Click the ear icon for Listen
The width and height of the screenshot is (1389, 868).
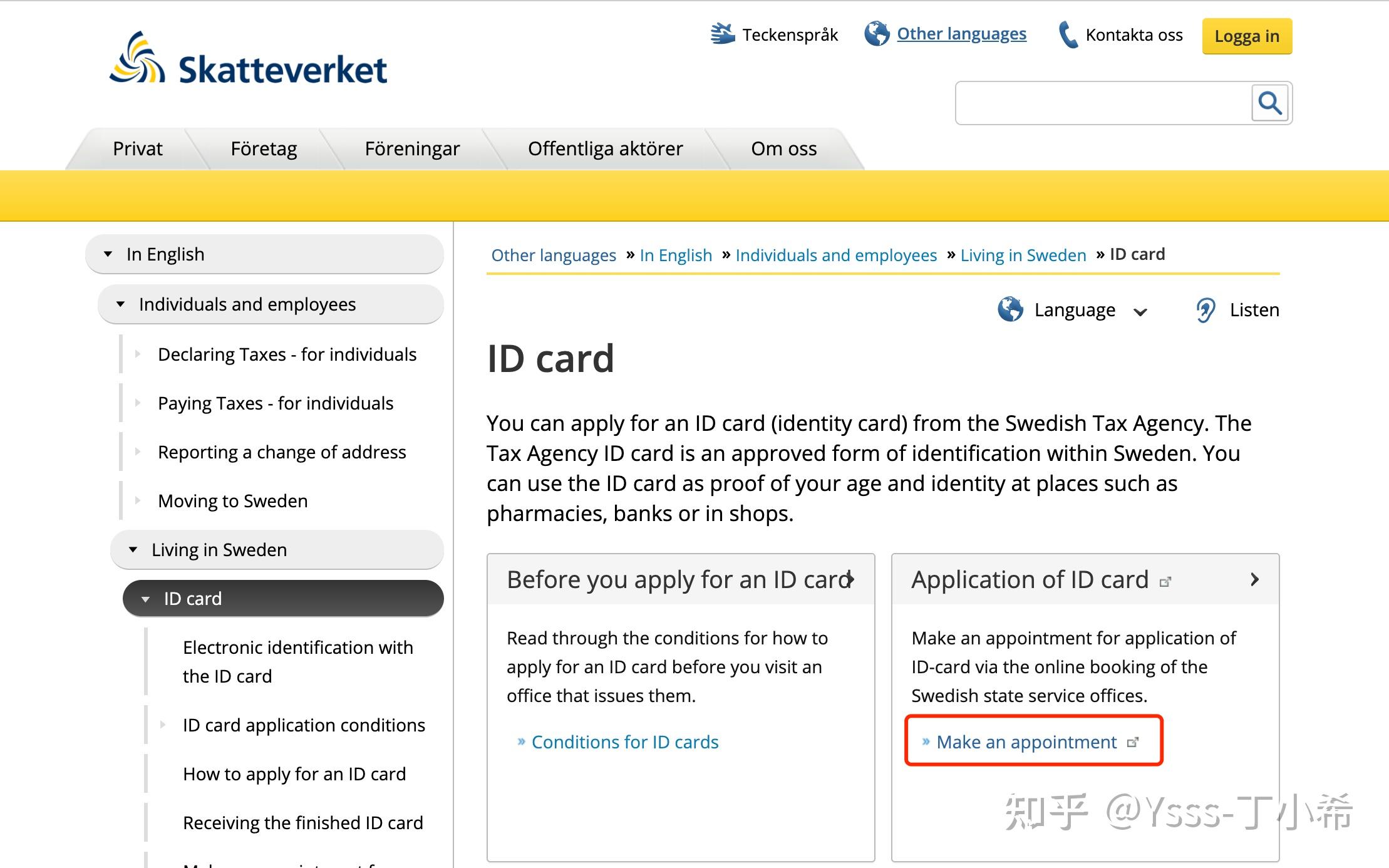[x=1206, y=310]
